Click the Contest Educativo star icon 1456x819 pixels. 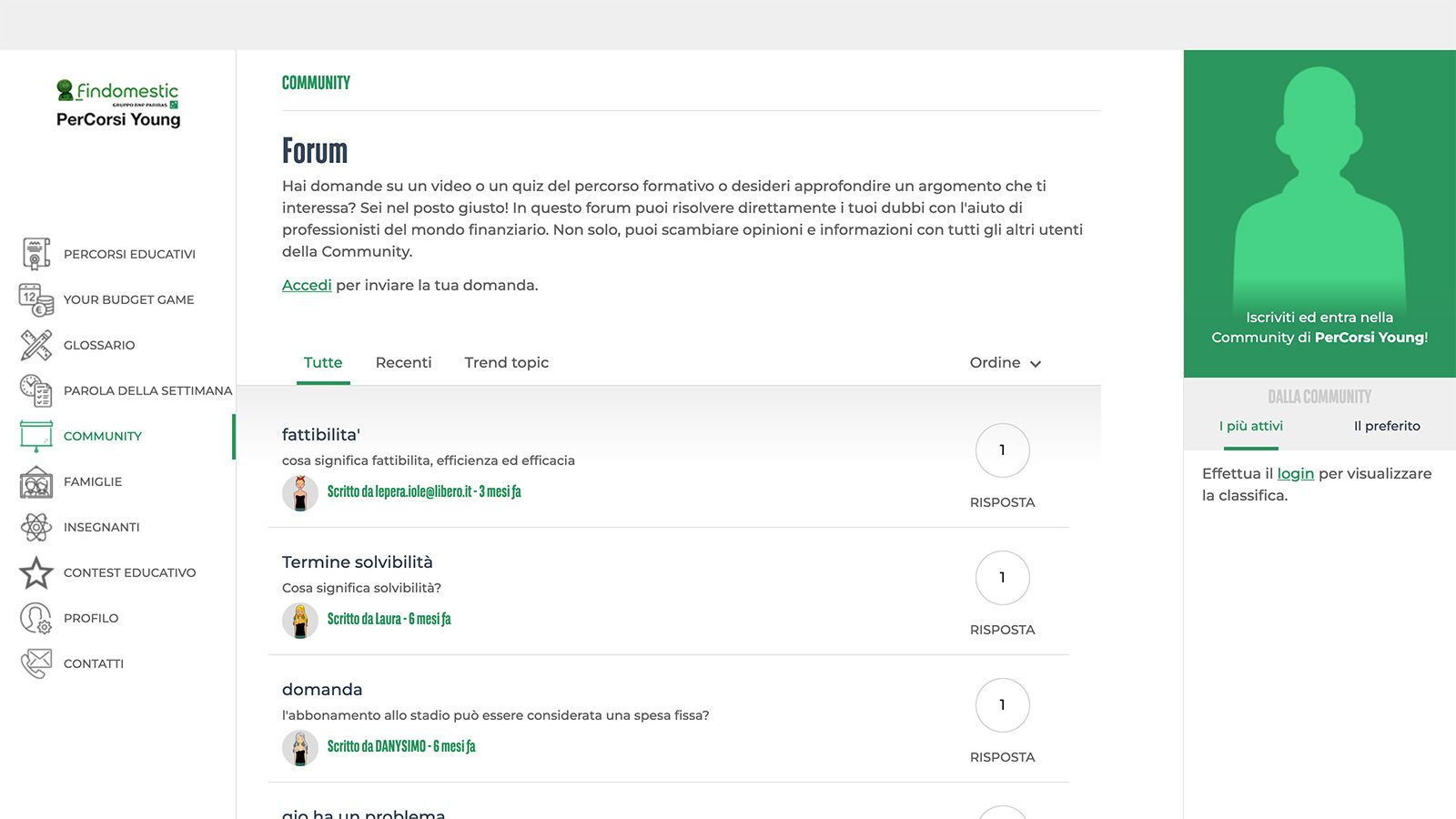tap(36, 572)
